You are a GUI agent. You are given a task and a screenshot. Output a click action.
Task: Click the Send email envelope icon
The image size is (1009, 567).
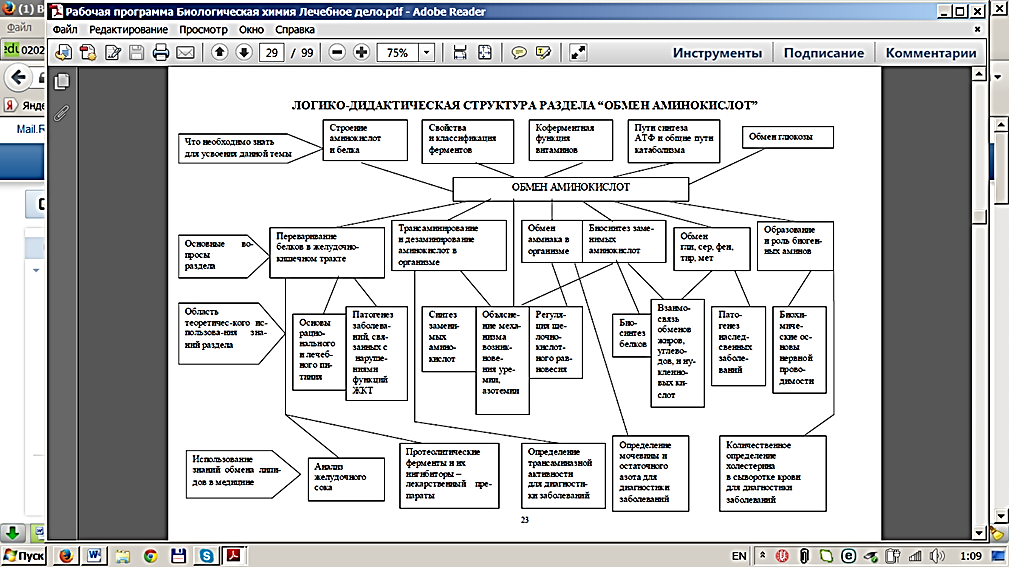tap(185, 53)
